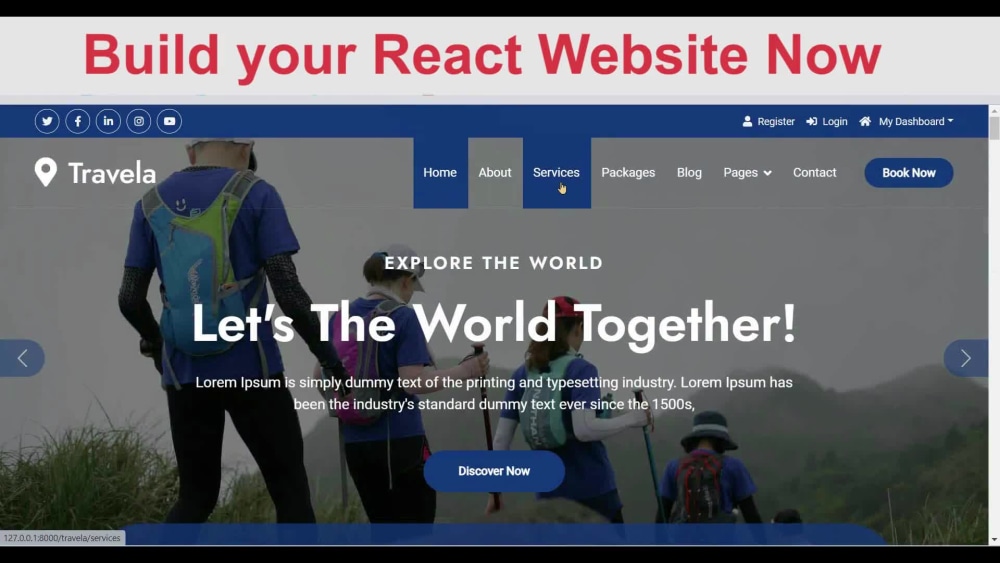1000x563 pixels.
Task: Open the Facebook social icon
Action: [78, 121]
